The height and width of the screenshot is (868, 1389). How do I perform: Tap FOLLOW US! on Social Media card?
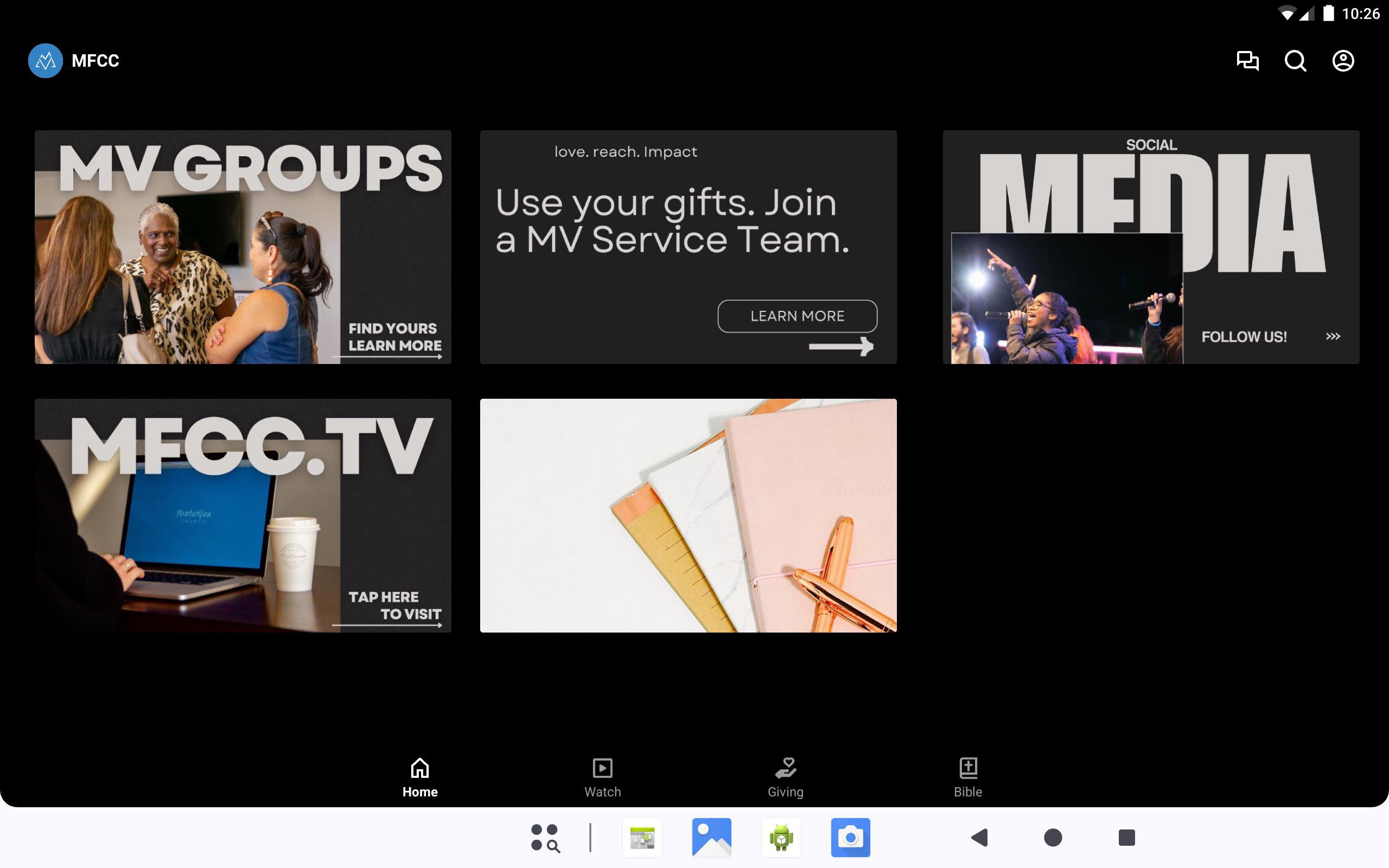[x=1244, y=337]
